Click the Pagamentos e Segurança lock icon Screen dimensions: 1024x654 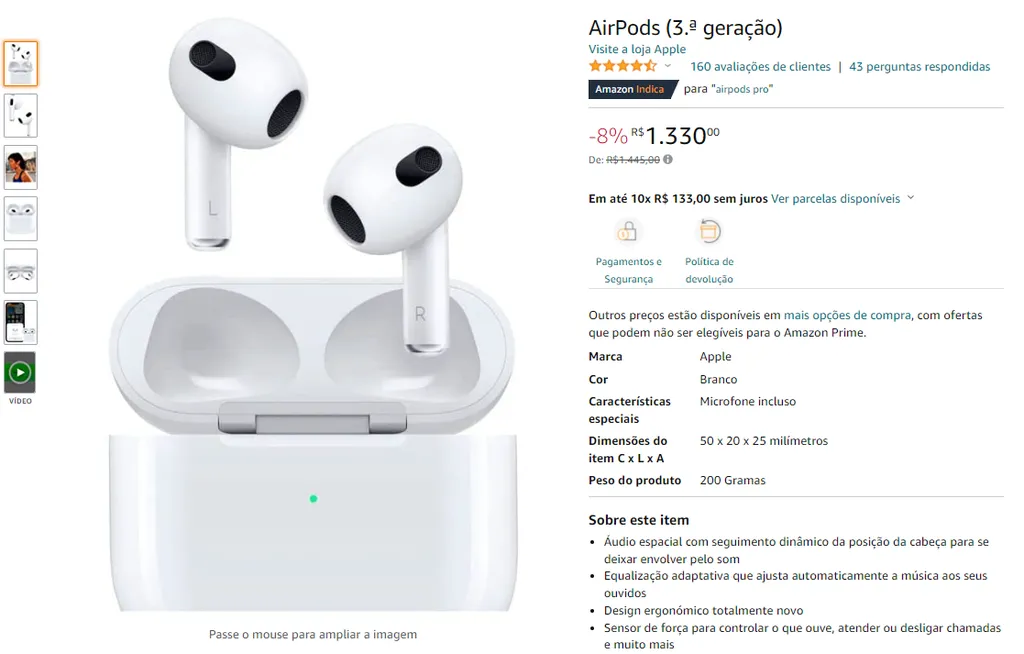point(627,231)
